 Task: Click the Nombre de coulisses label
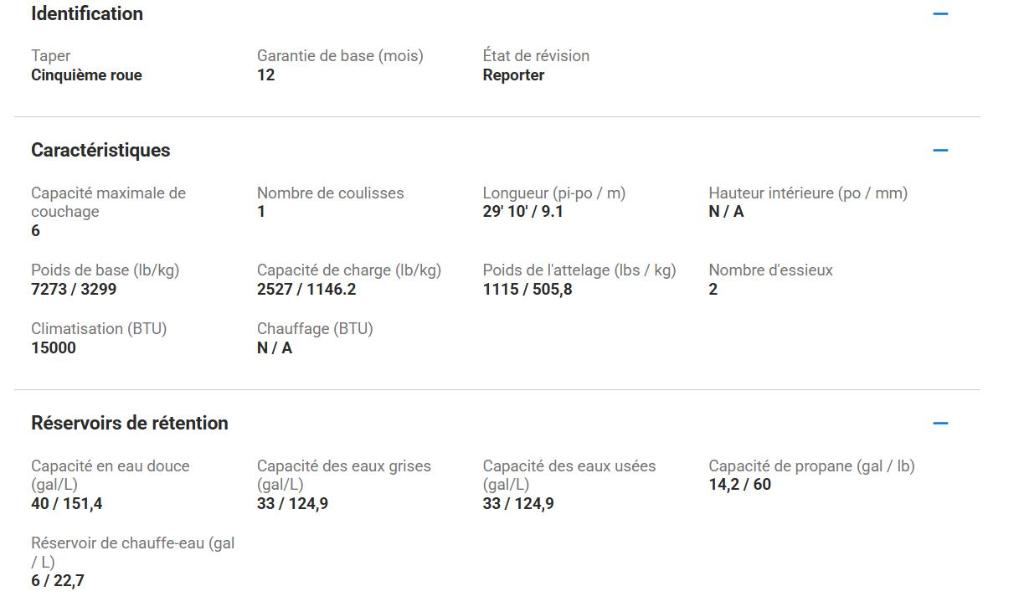(330, 193)
